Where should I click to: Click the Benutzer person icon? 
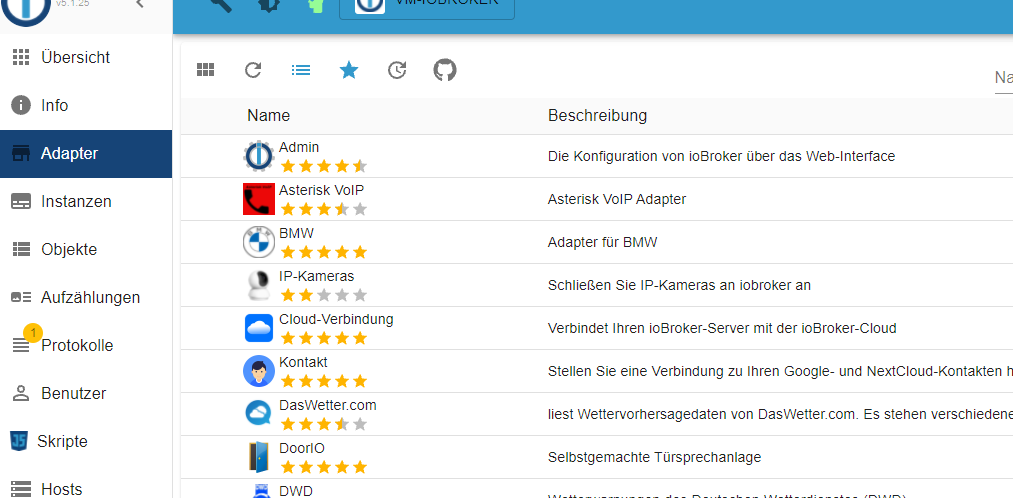21,393
